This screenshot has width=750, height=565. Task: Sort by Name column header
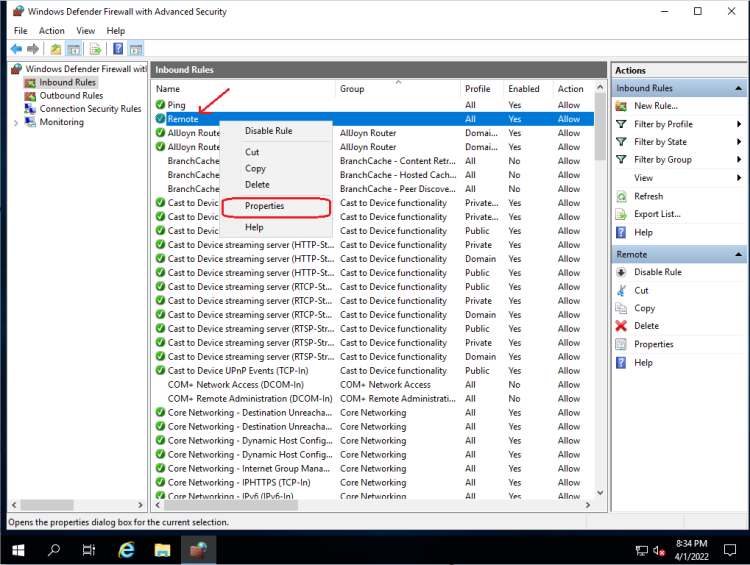coord(243,89)
